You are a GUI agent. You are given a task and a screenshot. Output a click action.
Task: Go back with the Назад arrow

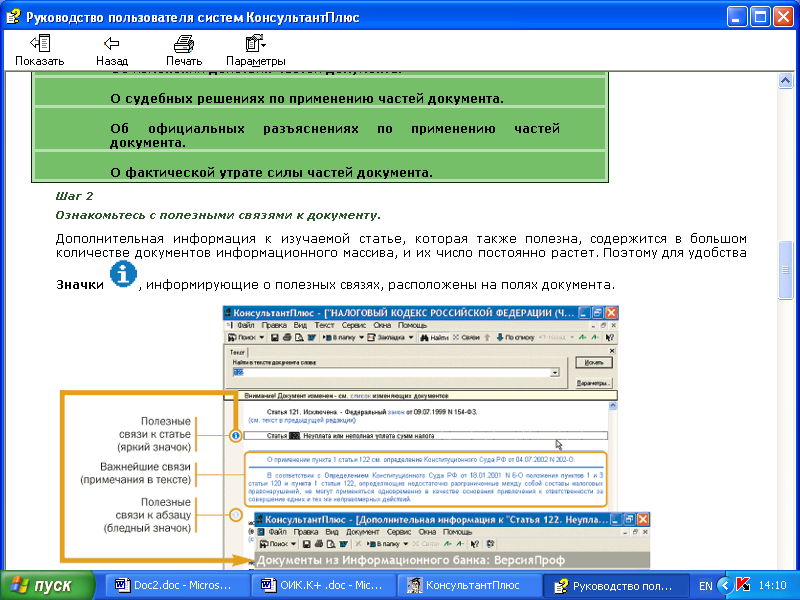click(112, 51)
